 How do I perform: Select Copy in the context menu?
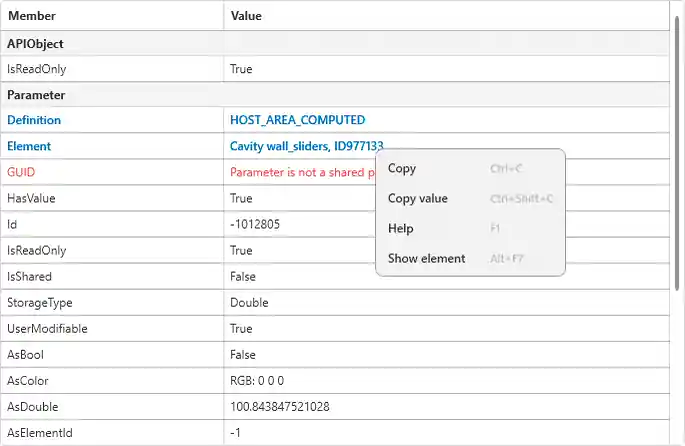click(x=402, y=169)
